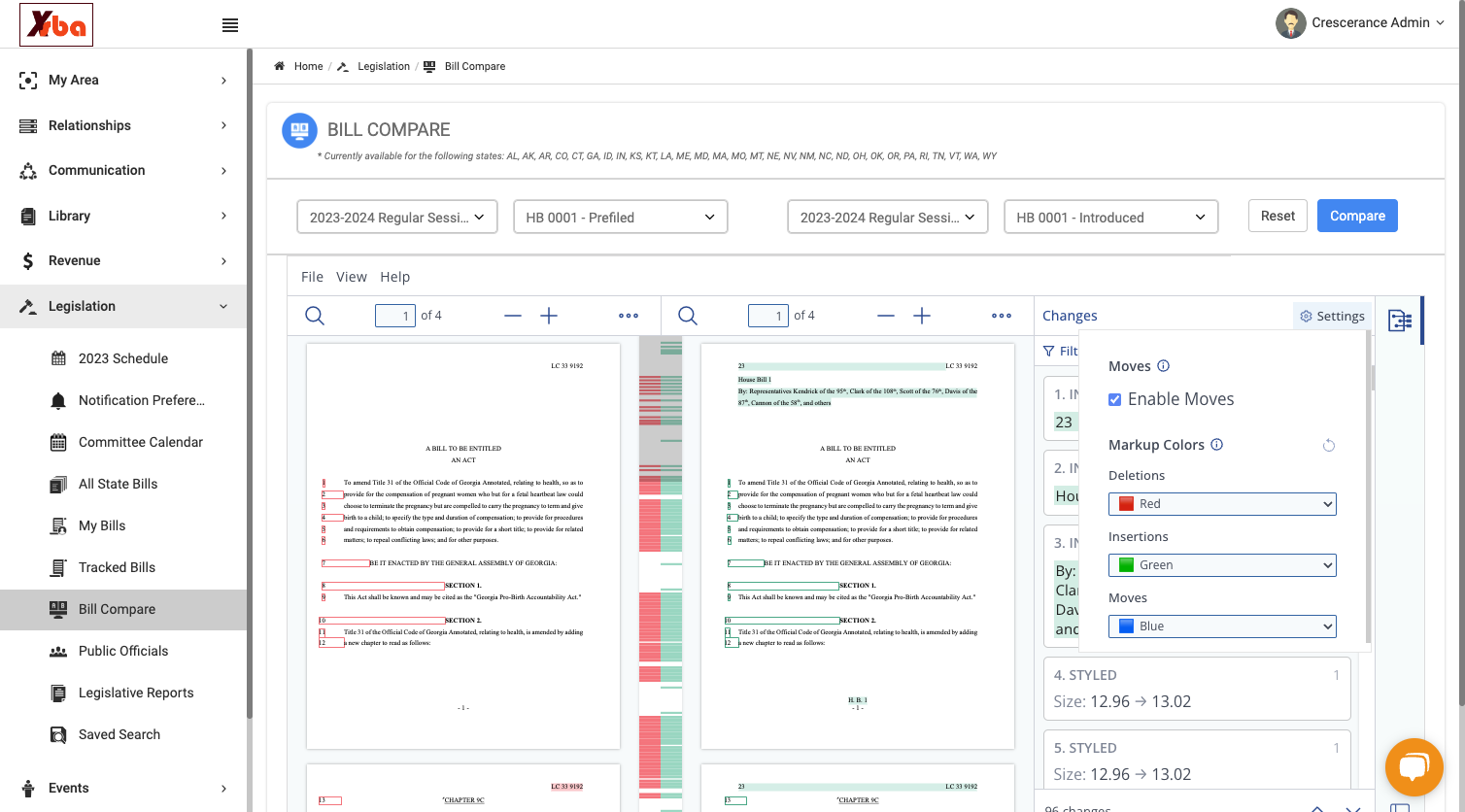Open search in left document pane

tap(315, 316)
